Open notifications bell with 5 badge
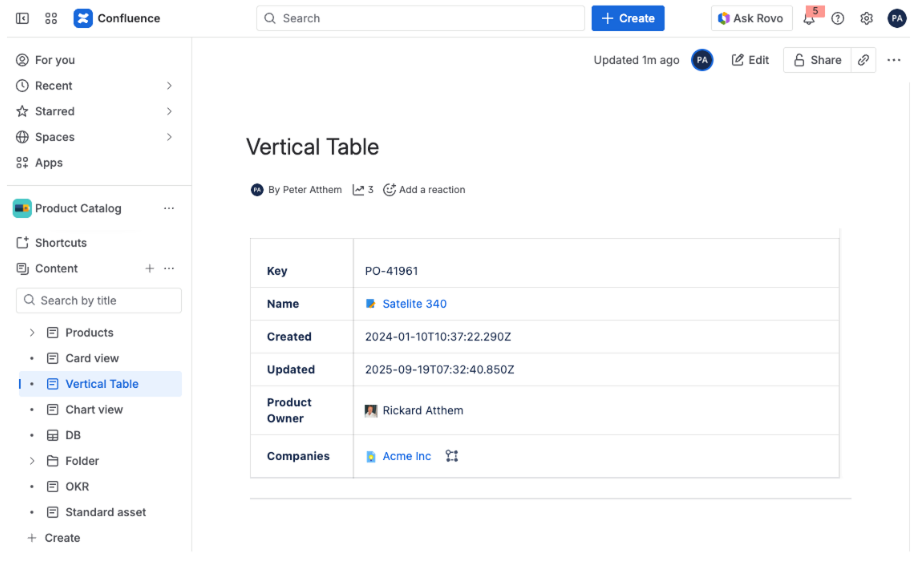This screenshot has width=918, height=563. tap(810, 18)
